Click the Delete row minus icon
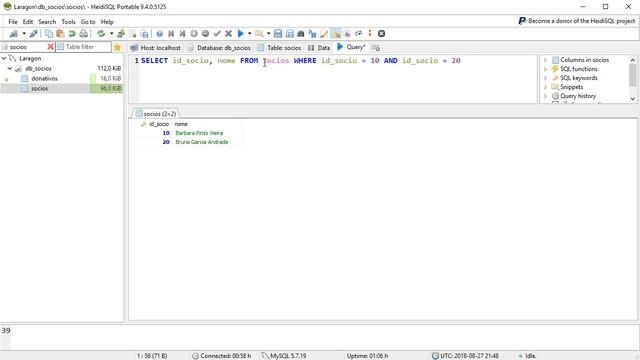640x360 pixels. pyautogui.click(x=205, y=34)
